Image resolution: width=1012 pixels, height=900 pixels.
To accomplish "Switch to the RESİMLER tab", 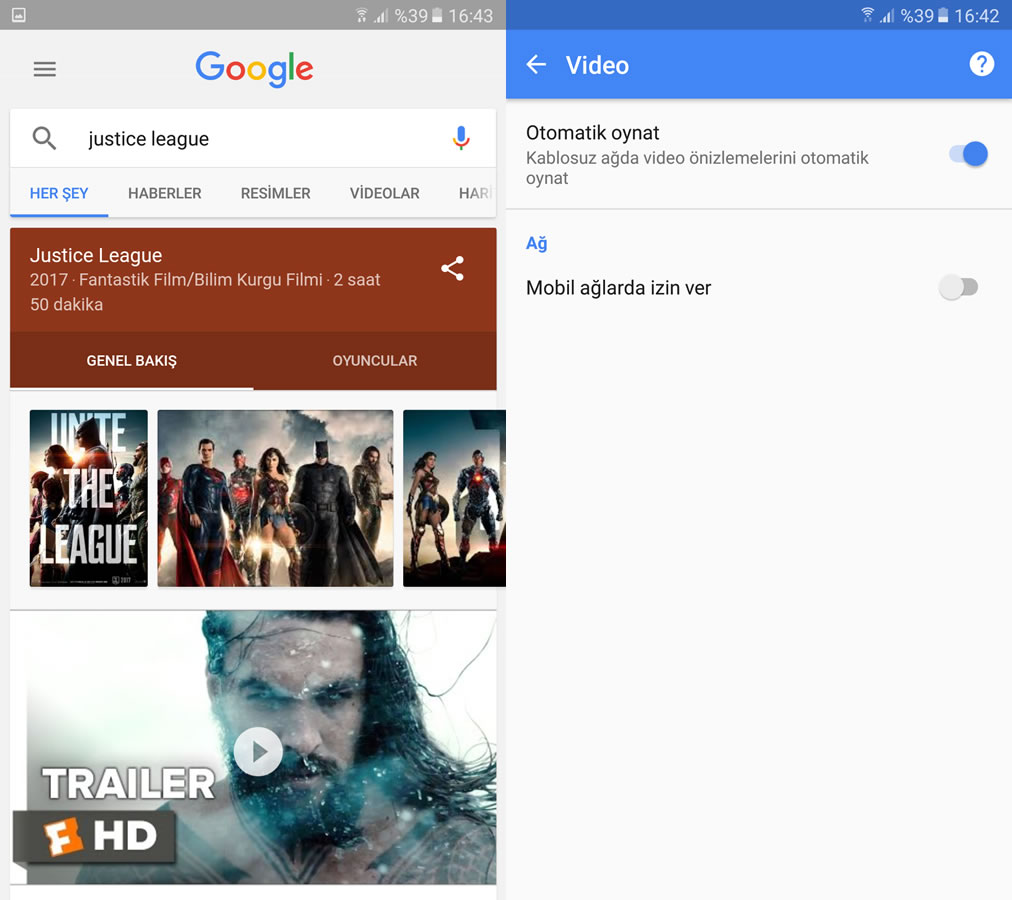I will (x=276, y=193).
